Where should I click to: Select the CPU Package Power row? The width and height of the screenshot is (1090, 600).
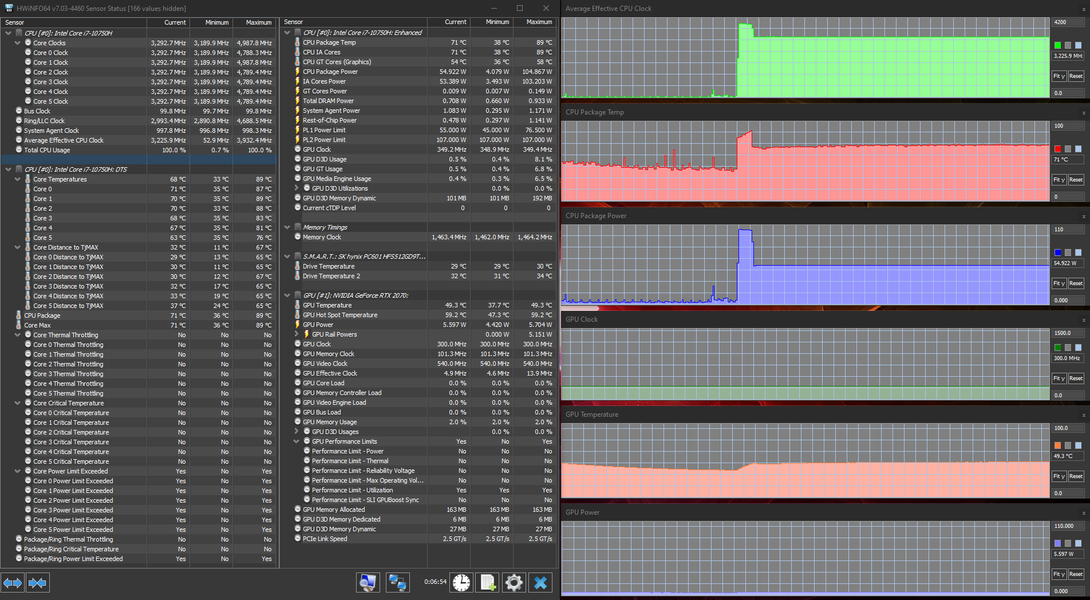(419, 72)
